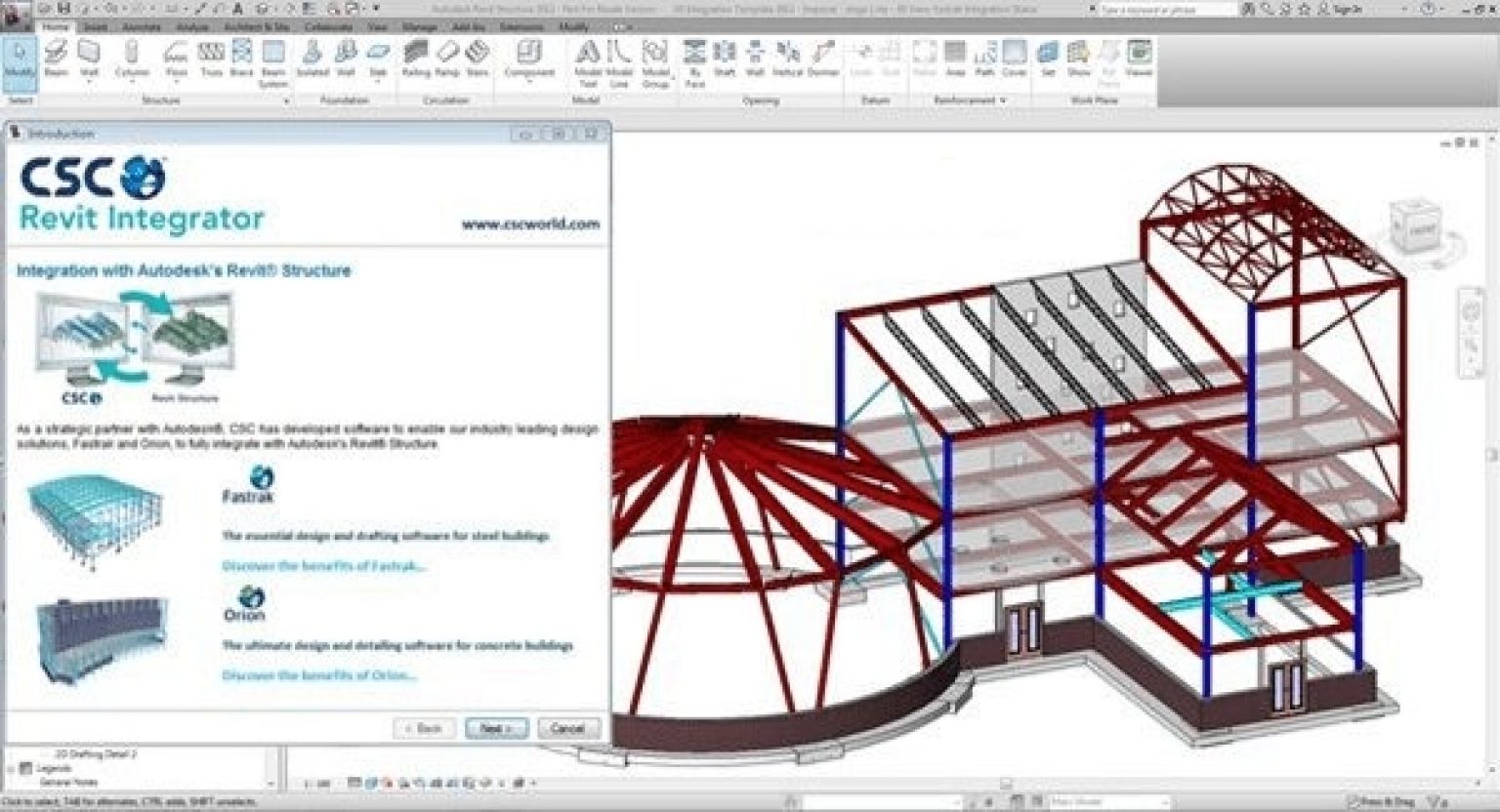This screenshot has width=1500, height=812.
Task: Expand the Reinforcement panel dropdown
Action: (x=1003, y=101)
